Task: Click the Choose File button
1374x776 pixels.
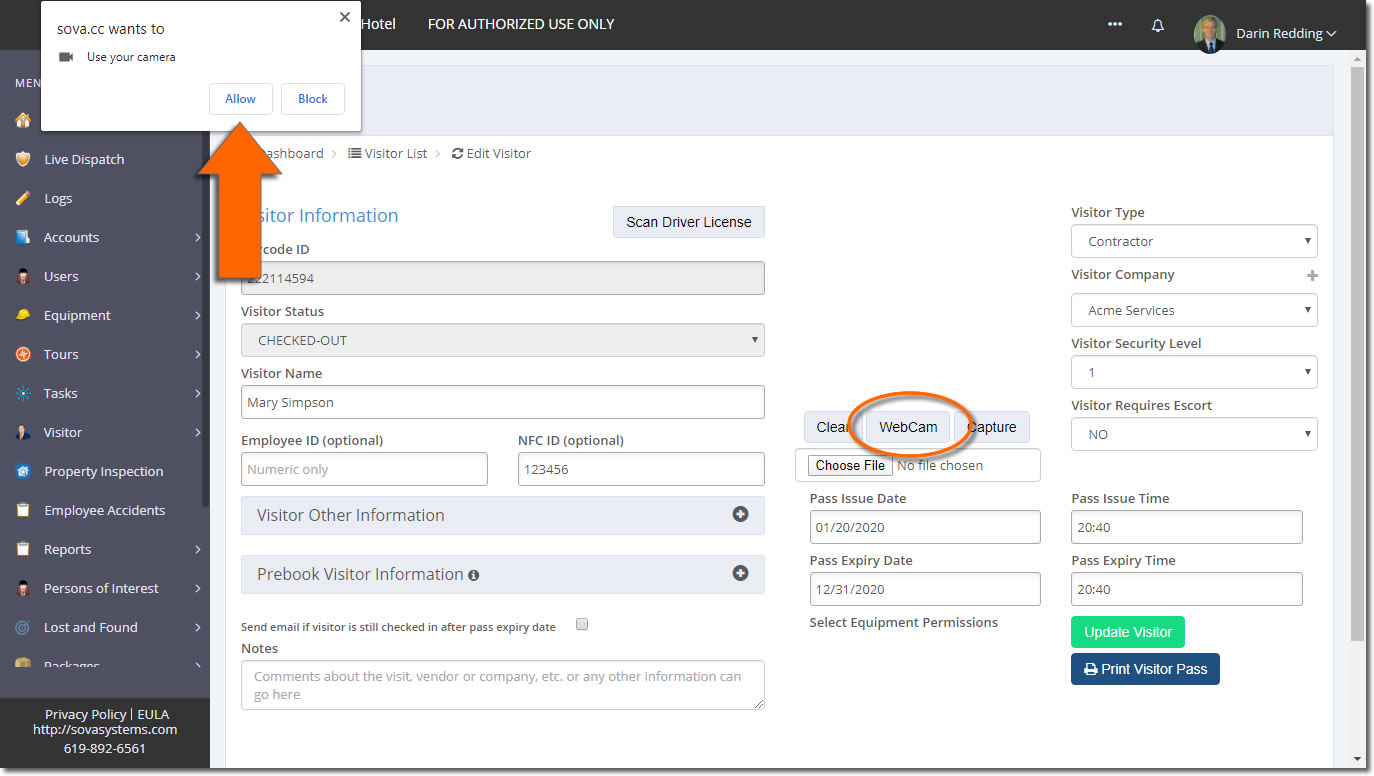Action: click(x=851, y=465)
